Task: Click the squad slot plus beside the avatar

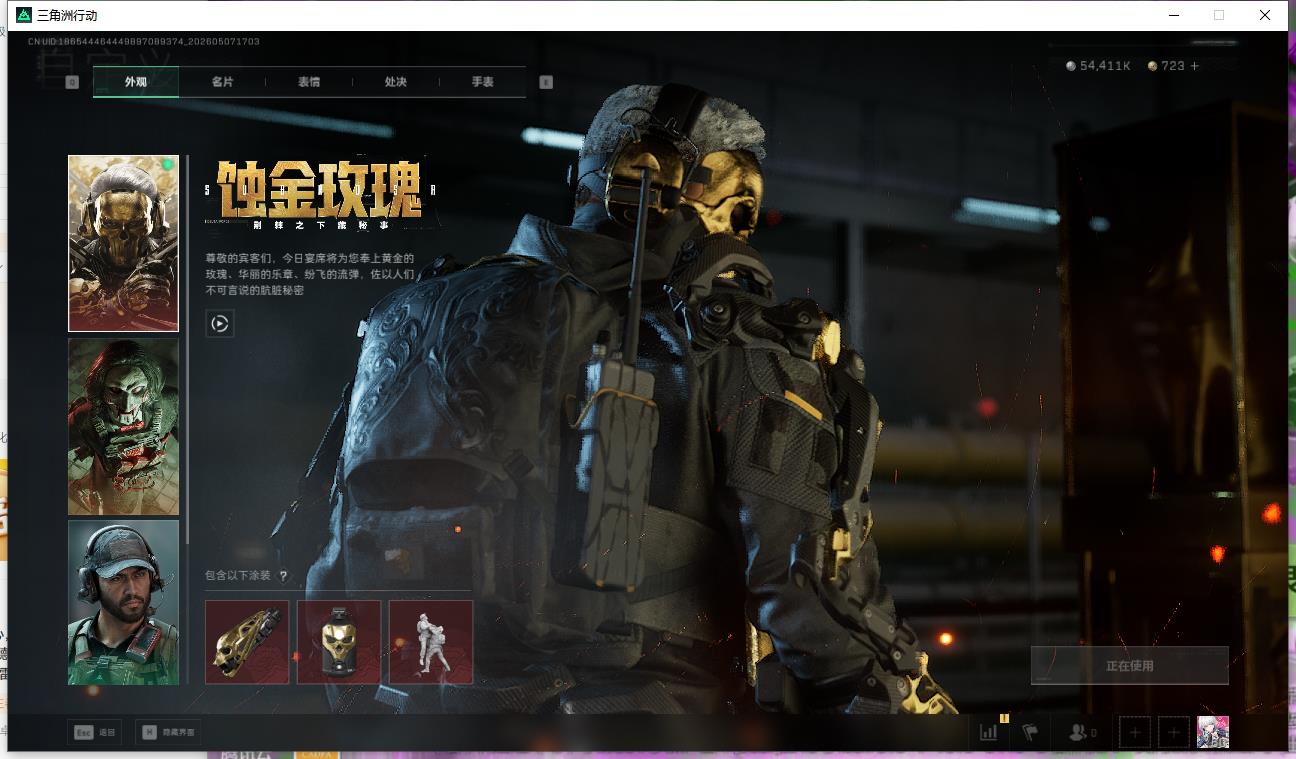Action: click(x=1175, y=733)
